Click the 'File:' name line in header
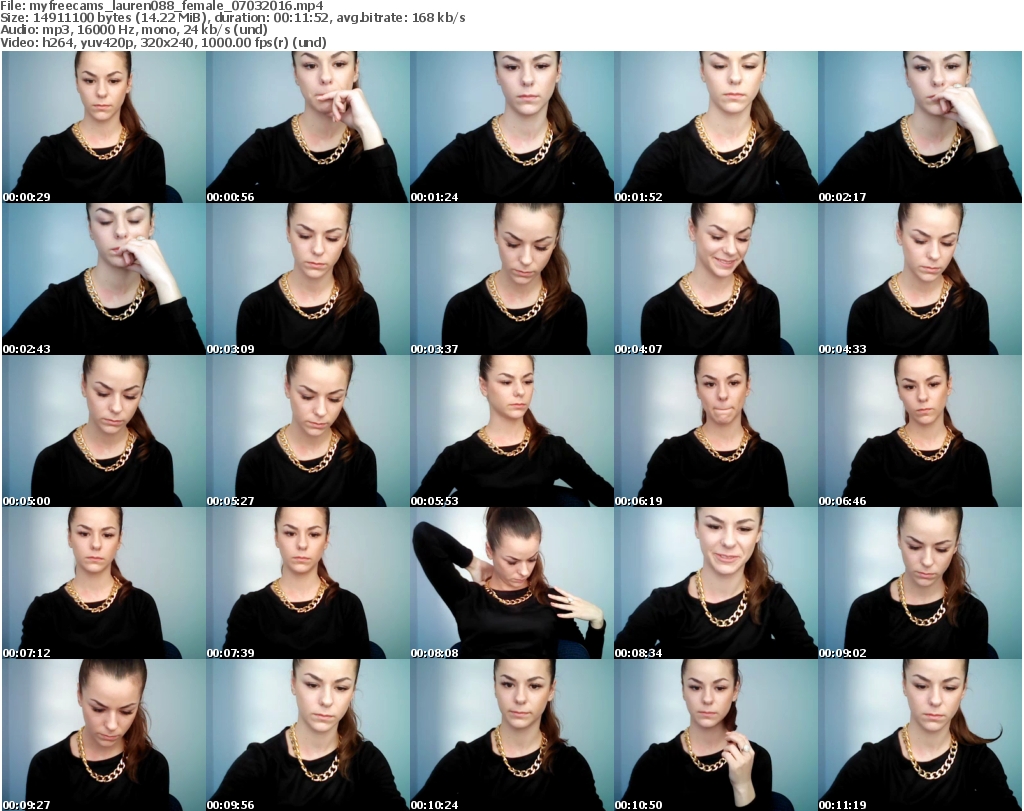The image size is (1024, 811). (x=162, y=6)
